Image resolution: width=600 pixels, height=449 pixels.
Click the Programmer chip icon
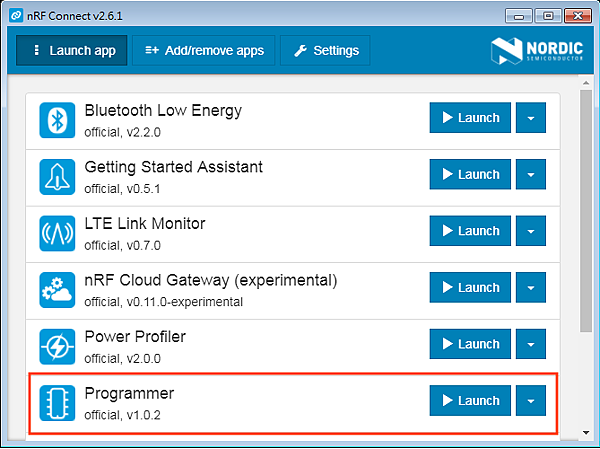(x=57, y=402)
